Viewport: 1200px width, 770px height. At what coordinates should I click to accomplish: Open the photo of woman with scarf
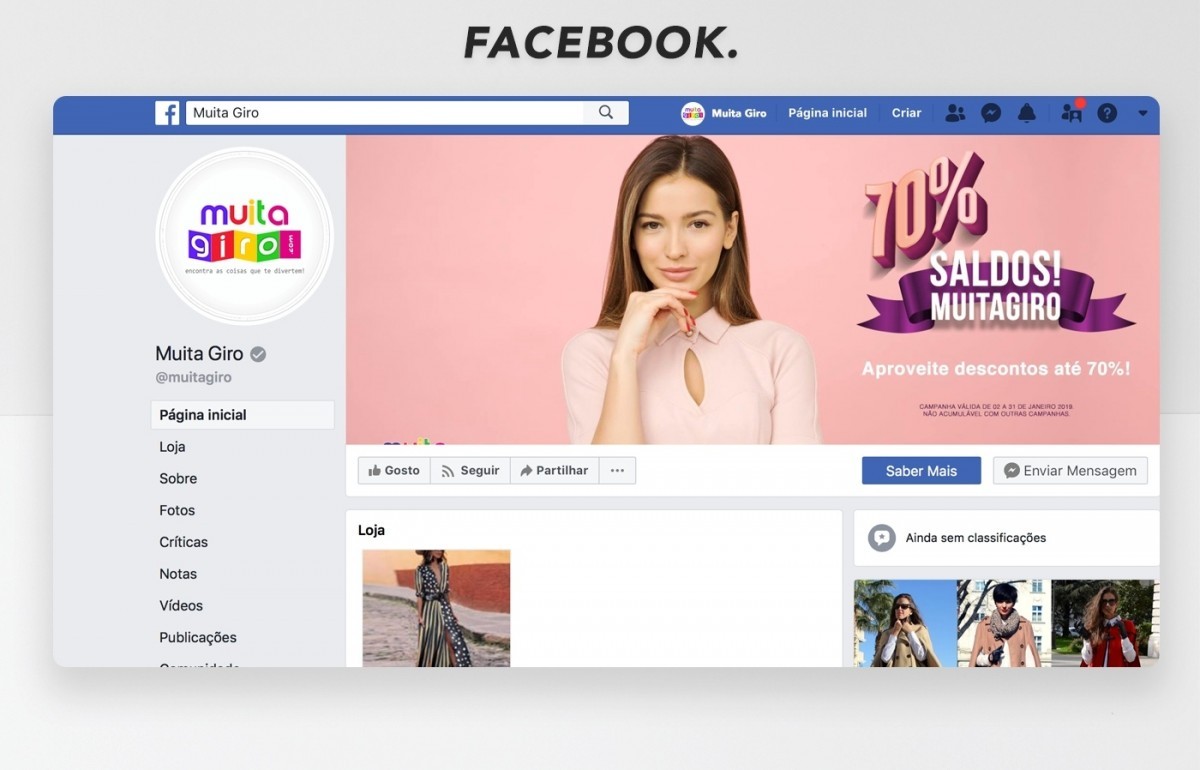[1004, 623]
